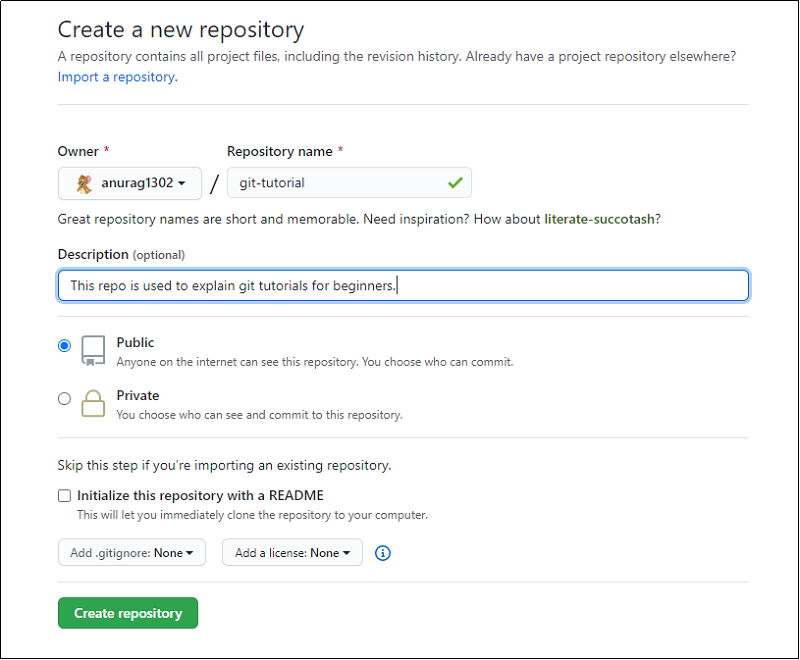Viewport: 800px width, 660px height.
Task: Enable Initialize this repository with a README checkbox
Action: pyautogui.click(x=65, y=496)
